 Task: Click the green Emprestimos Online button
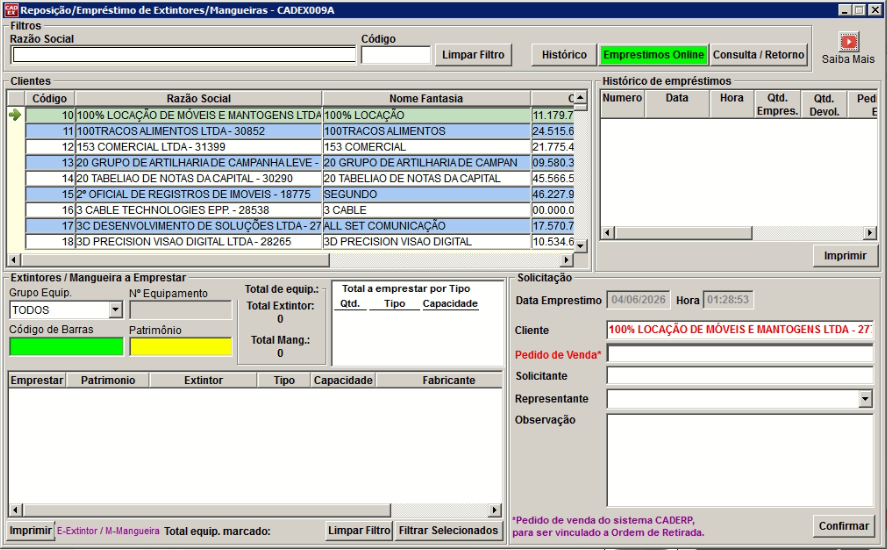click(x=653, y=55)
